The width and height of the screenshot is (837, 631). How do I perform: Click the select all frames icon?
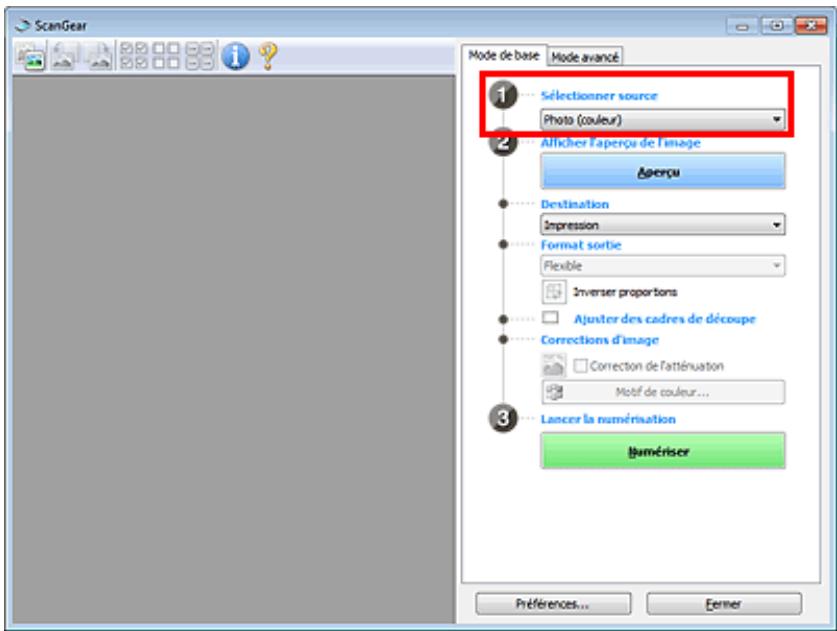[200, 56]
